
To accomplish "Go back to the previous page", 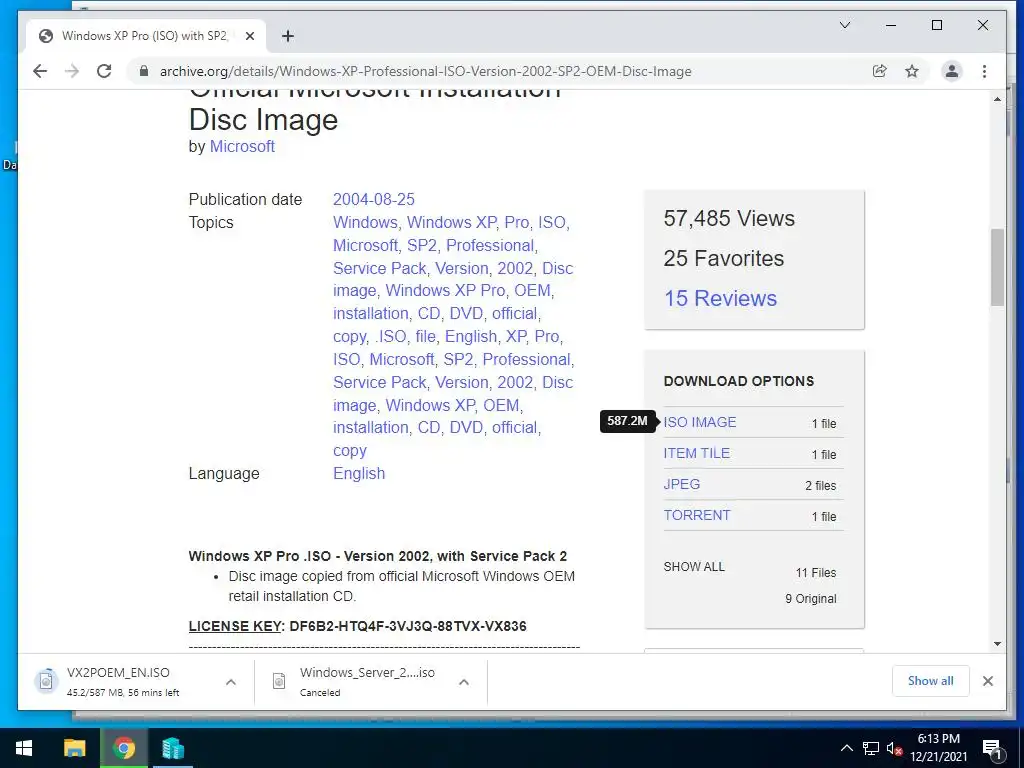I will click(x=40, y=71).
